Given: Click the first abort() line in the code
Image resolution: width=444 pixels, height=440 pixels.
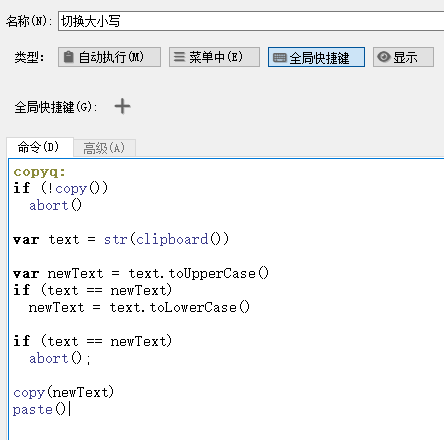Looking at the screenshot, I should 55,205.
